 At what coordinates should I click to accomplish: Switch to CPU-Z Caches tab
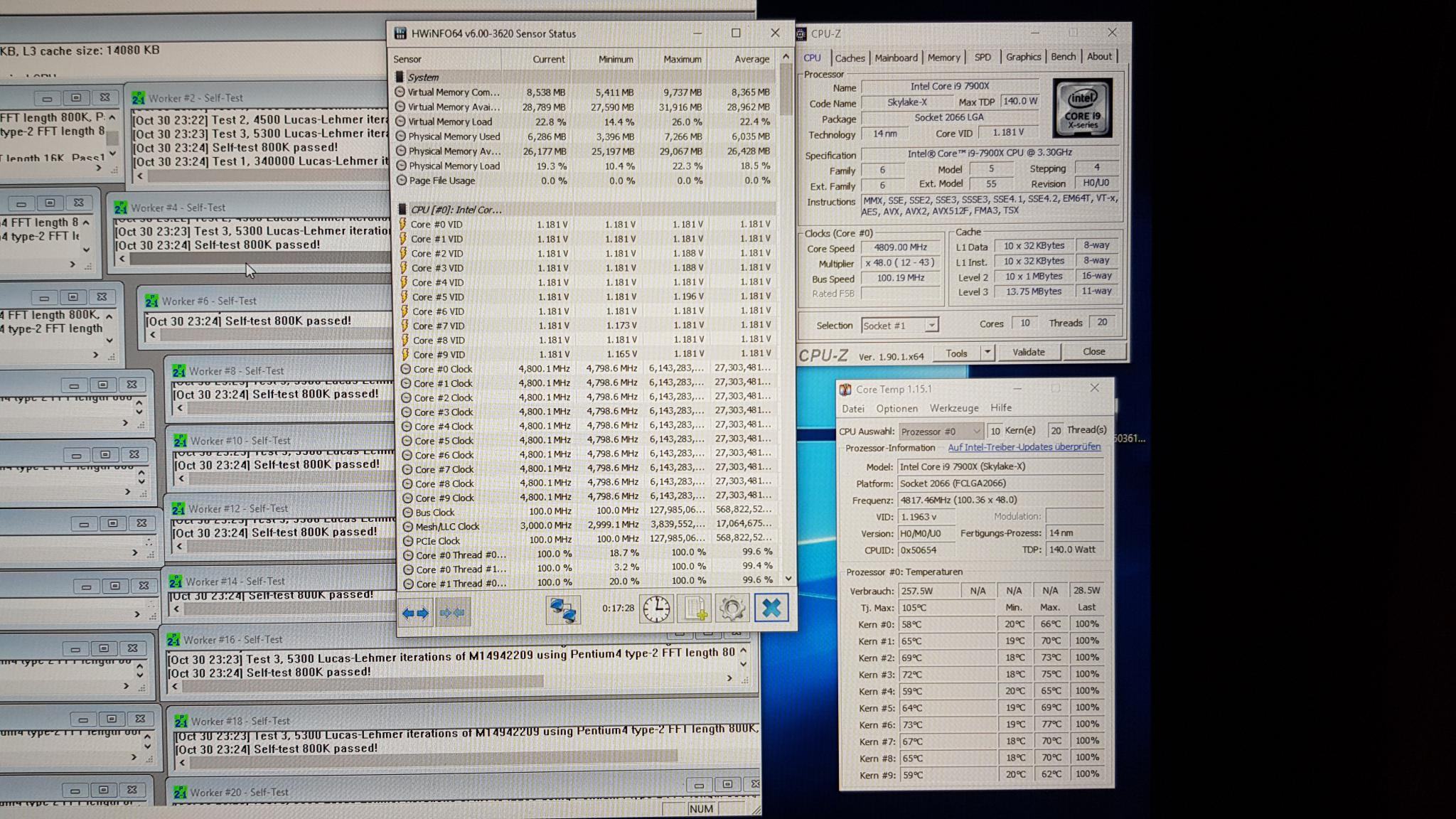(850, 58)
